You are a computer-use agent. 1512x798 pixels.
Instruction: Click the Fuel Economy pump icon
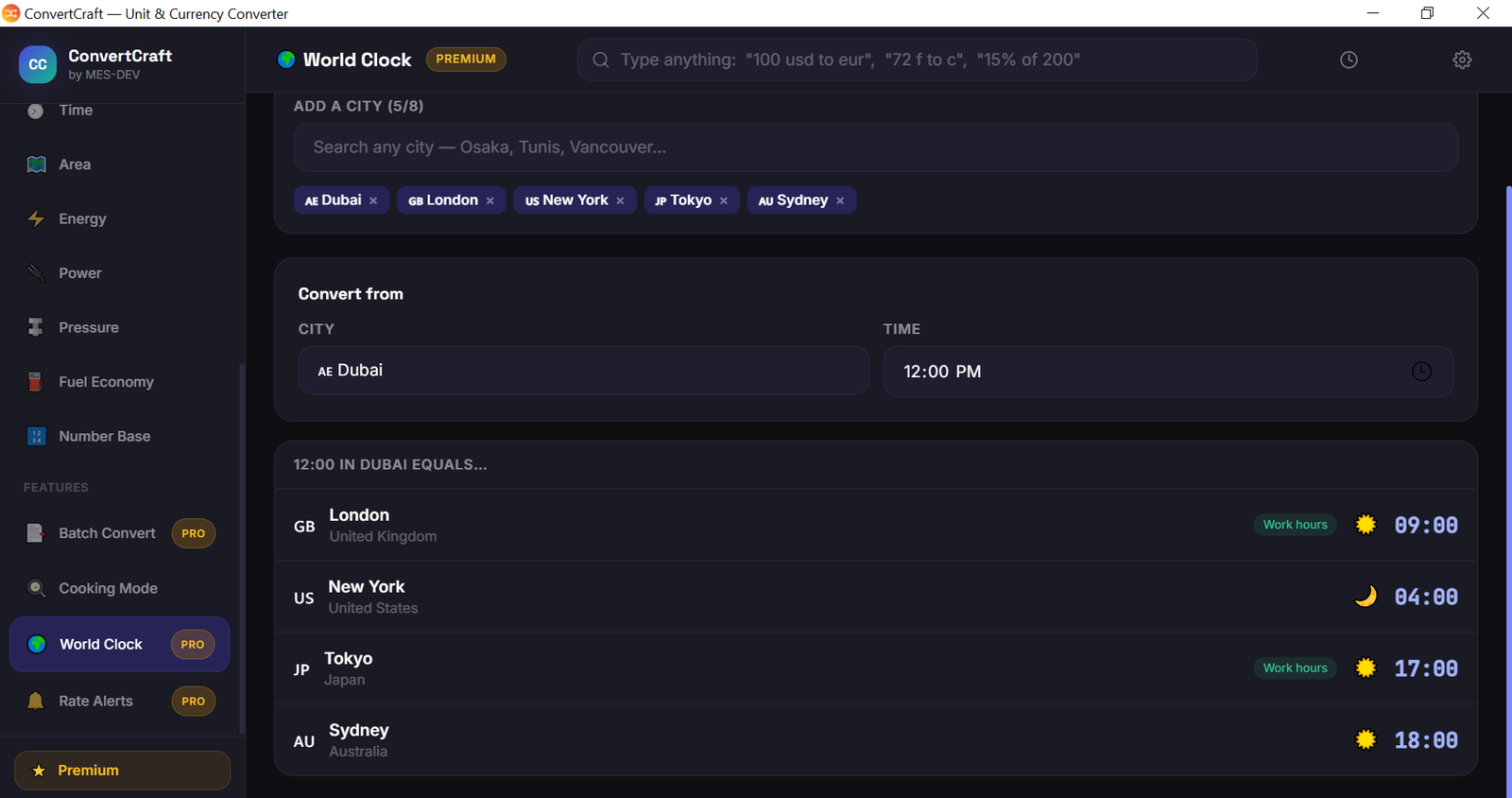click(x=36, y=382)
